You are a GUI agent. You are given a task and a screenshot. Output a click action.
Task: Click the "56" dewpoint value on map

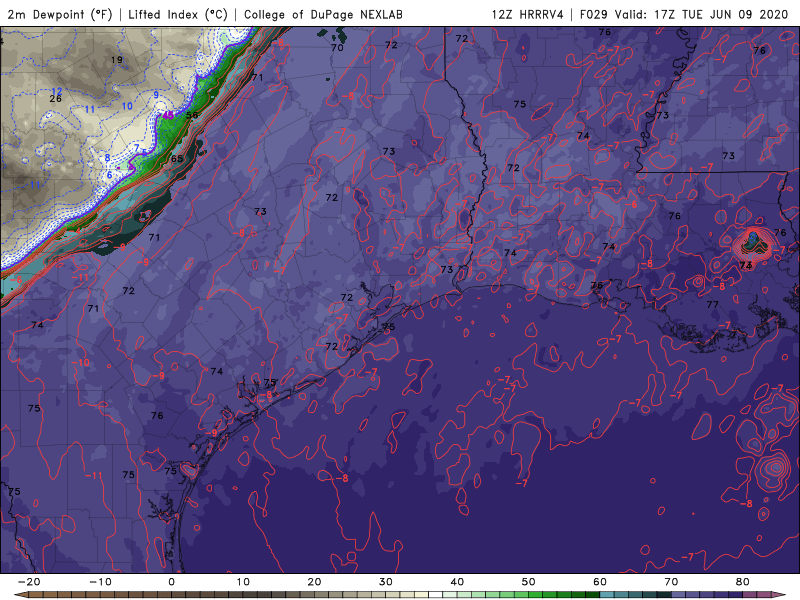pyautogui.click(x=192, y=115)
